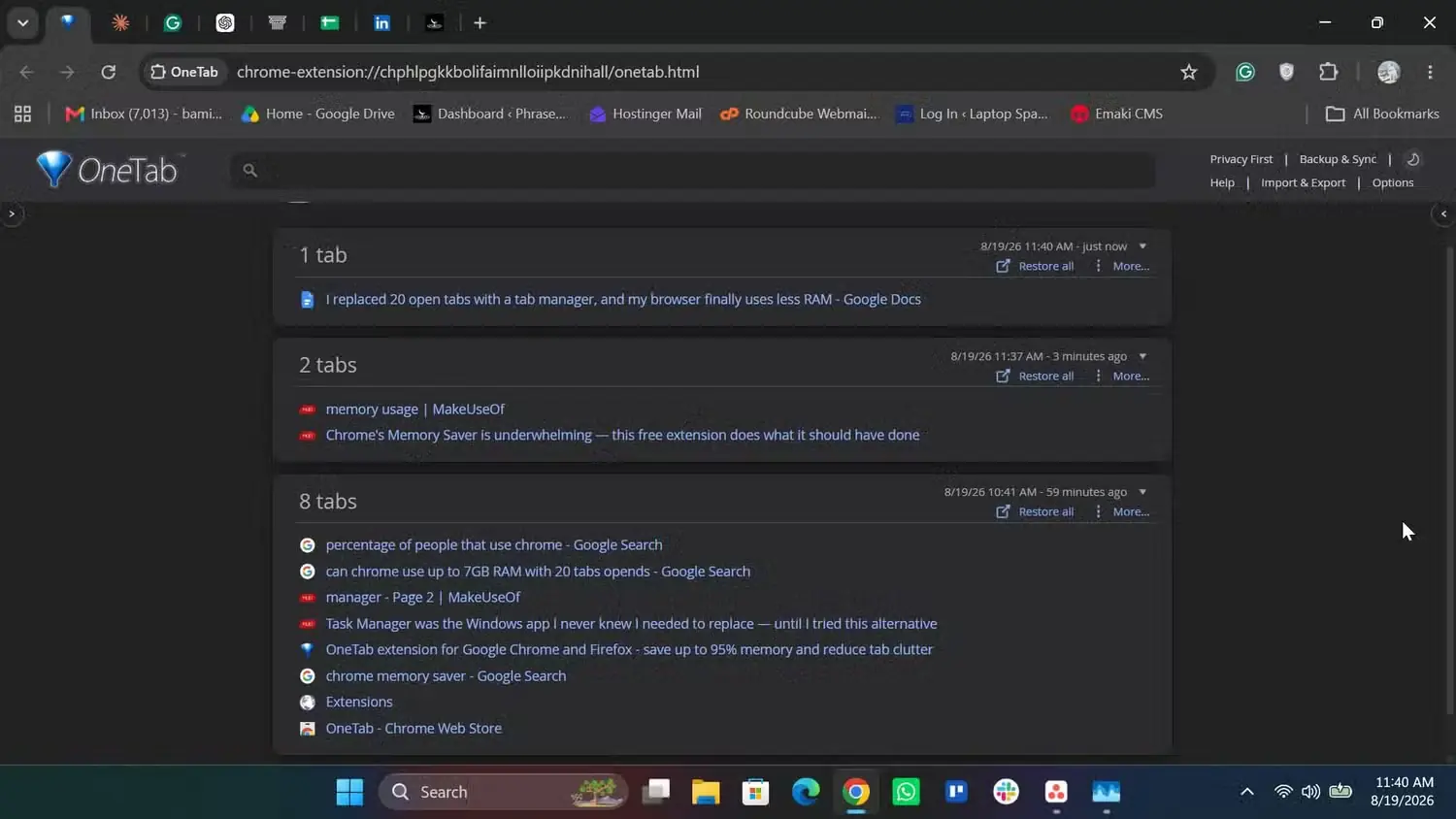
Task: Open a new browser tab
Action: pyautogui.click(x=480, y=22)
